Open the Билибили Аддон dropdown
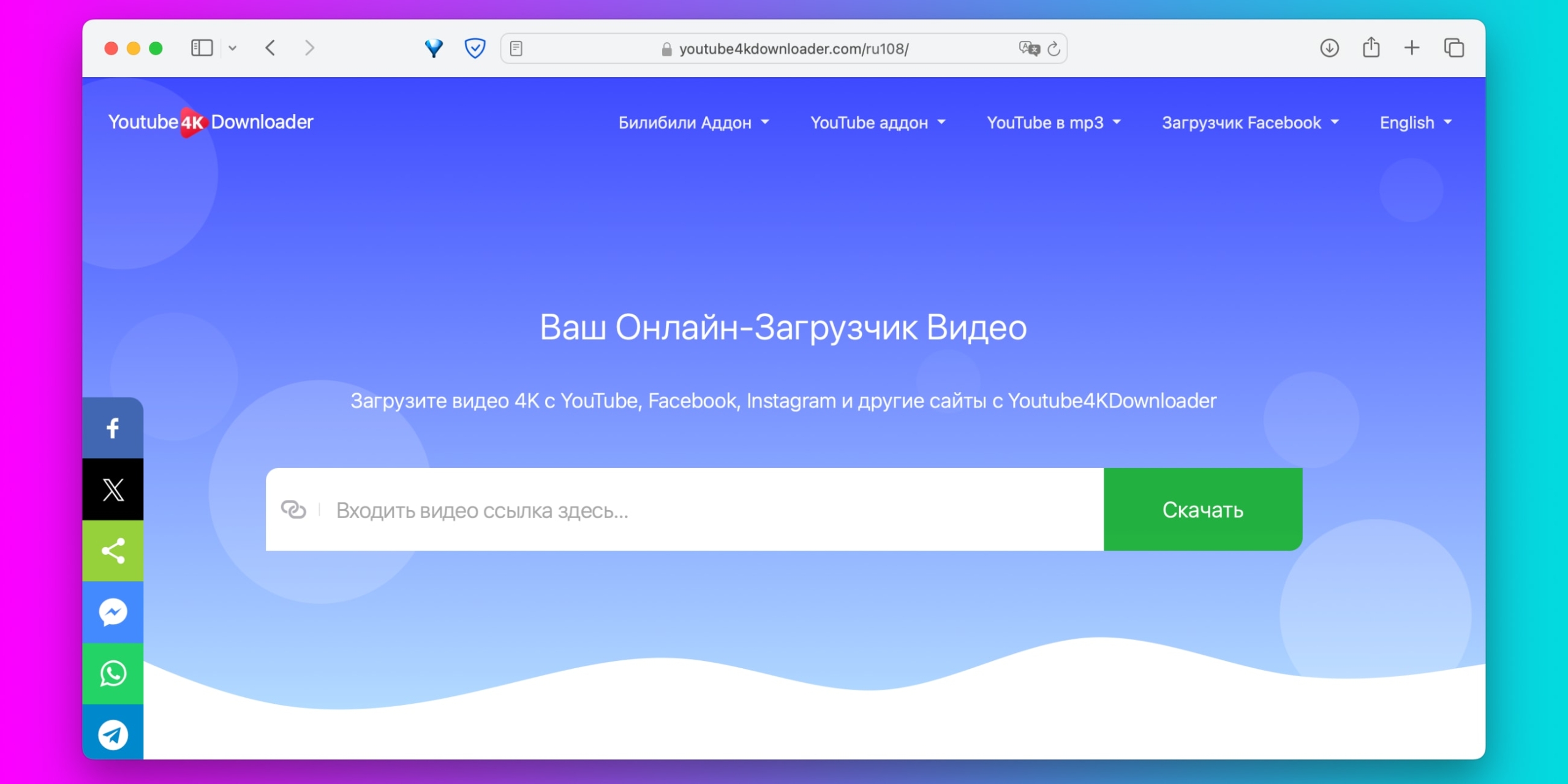The height and width of the screenshot is (784, 1568). tap(694, 123)
